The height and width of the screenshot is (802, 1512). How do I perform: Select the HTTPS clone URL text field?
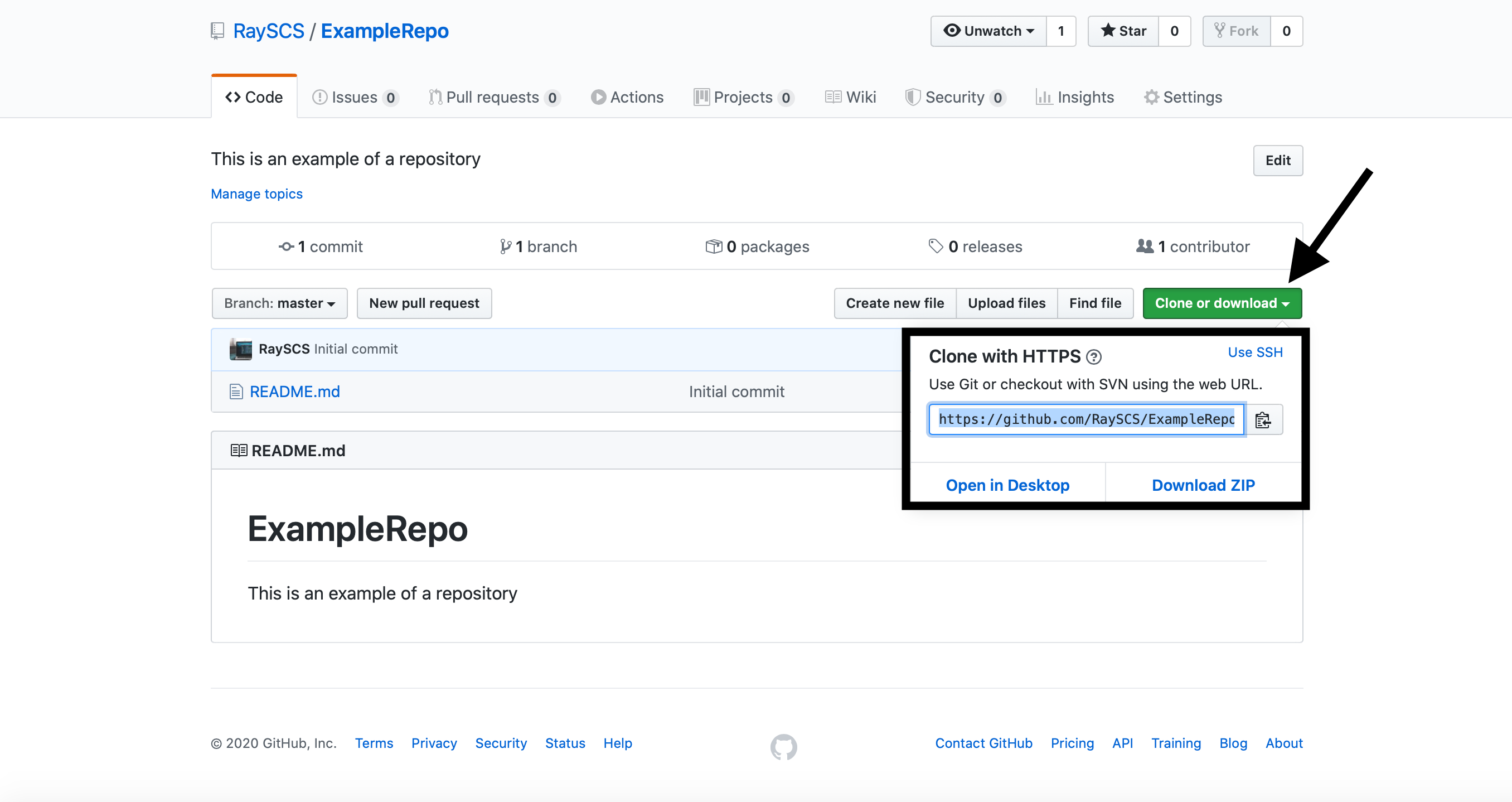click(1085, 419)
